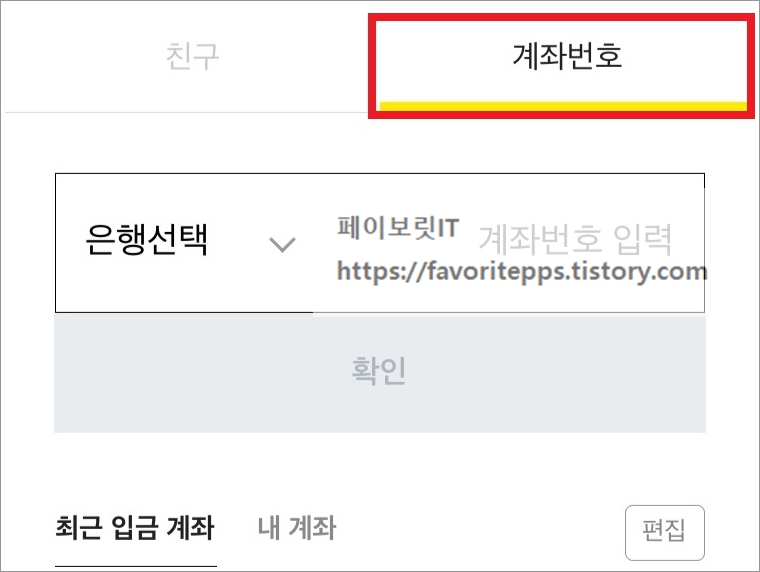Expand the 은행선택 chevron arrow
This screenshot has height=572, width=760.
coord(282,245)
